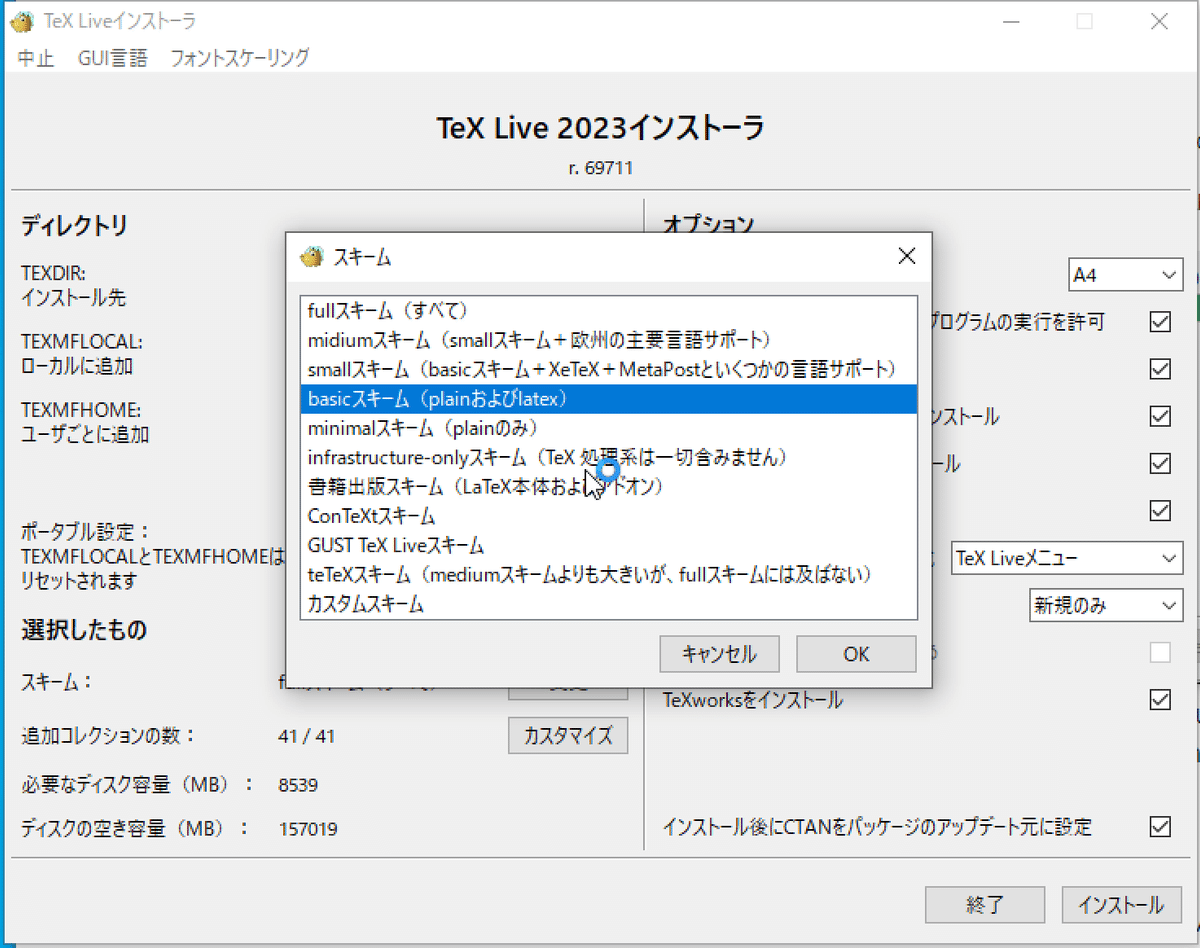This screenshot has width=1200, height=948.
Task: Select the teTeXスキーム entry
Action: [608, 575]
